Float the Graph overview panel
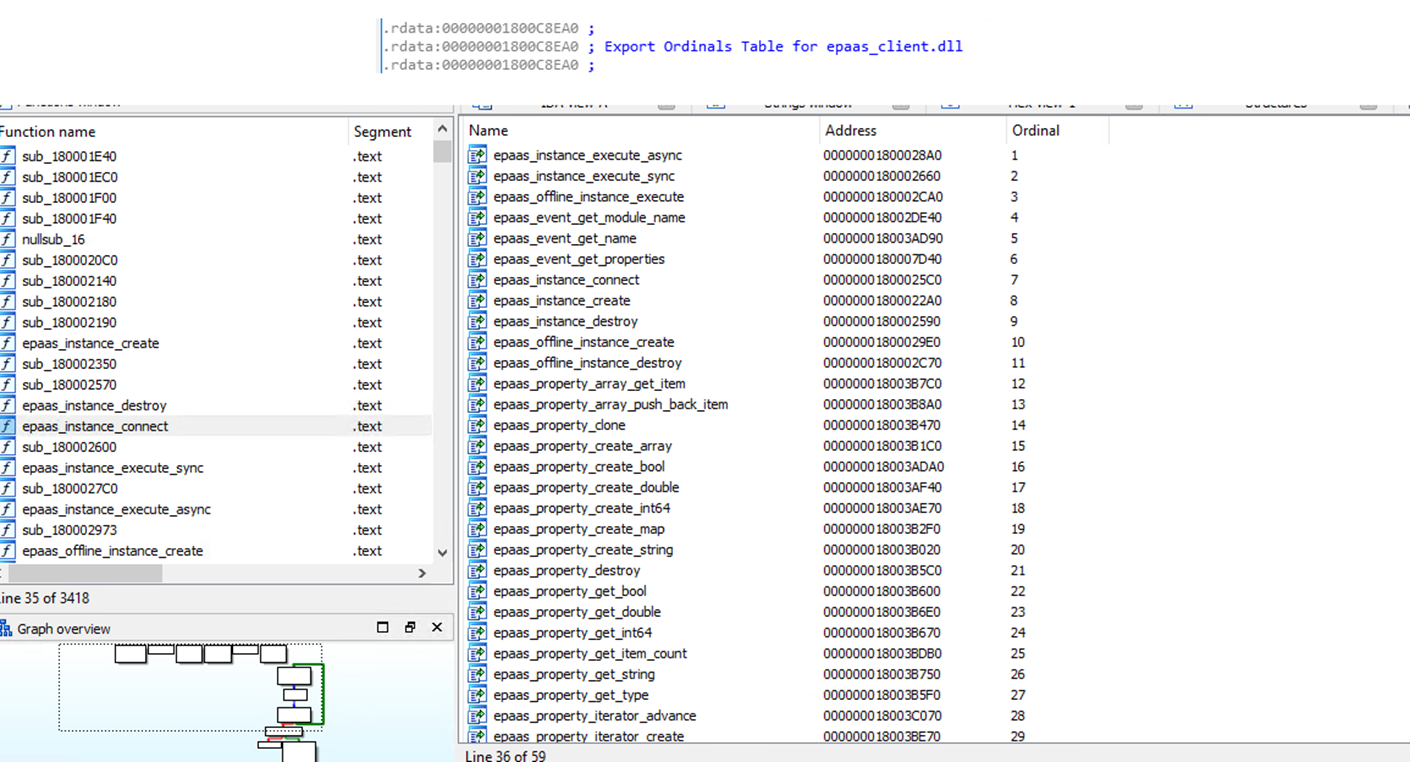This screenshot has height=762, width=1410. click(x=410, y=627)
